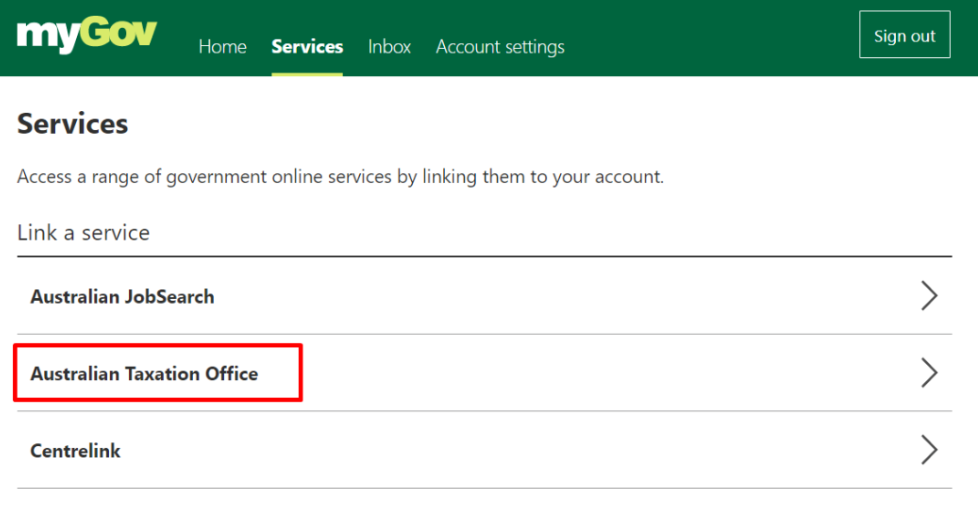Click the yellow-green Gov part of the logo
Image resolution: width=978 pixels, height=511 pixels.
(119, 32)
